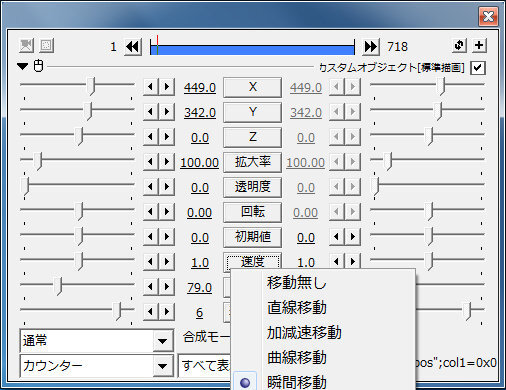Choose 曲線移動 from the popup menu
Image resolution: width=506 pixels, height=390 pixels.
coord(323,358)
